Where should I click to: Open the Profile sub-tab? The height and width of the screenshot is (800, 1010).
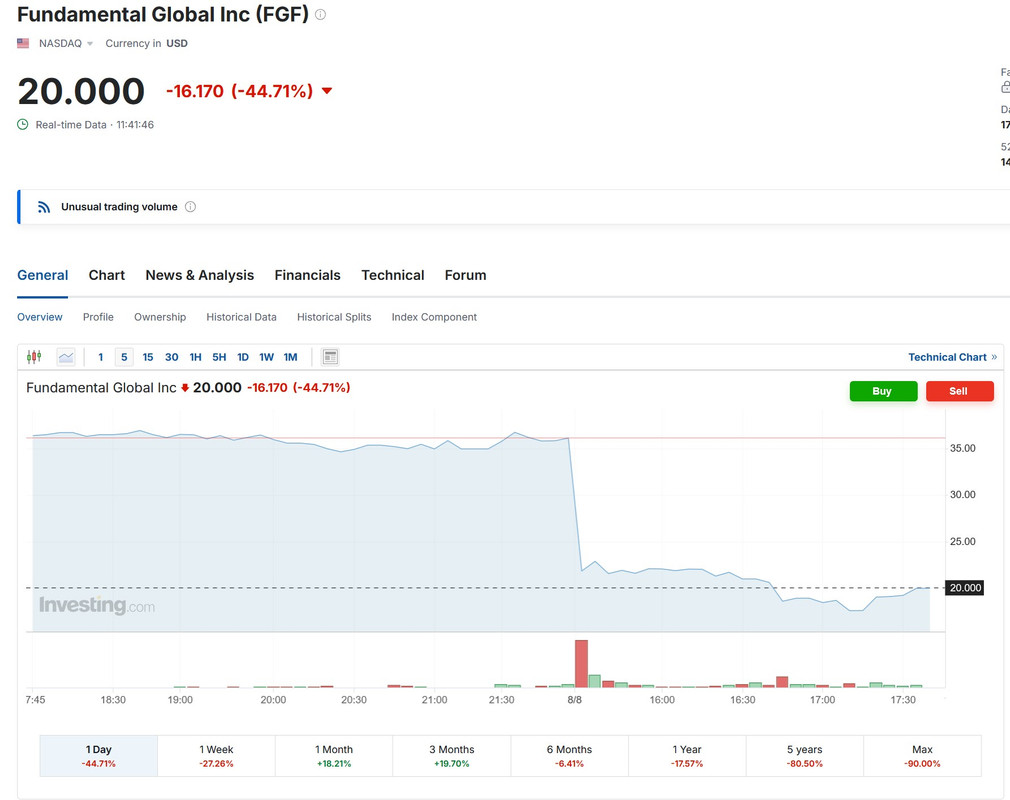98,317
